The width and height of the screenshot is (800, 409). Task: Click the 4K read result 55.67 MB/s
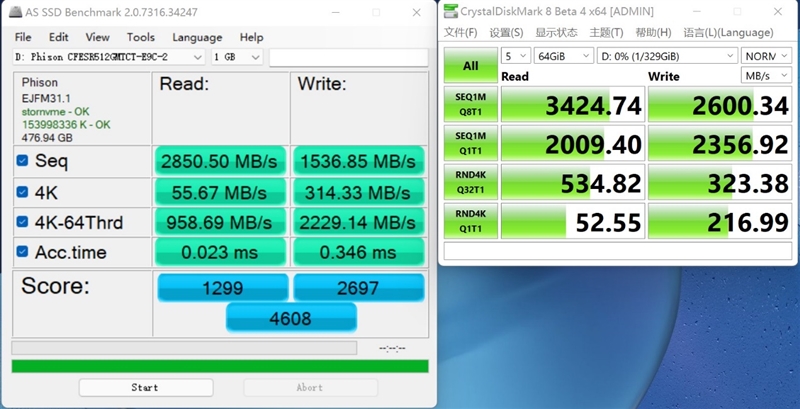pyautogui.click(x=219, y=192)
